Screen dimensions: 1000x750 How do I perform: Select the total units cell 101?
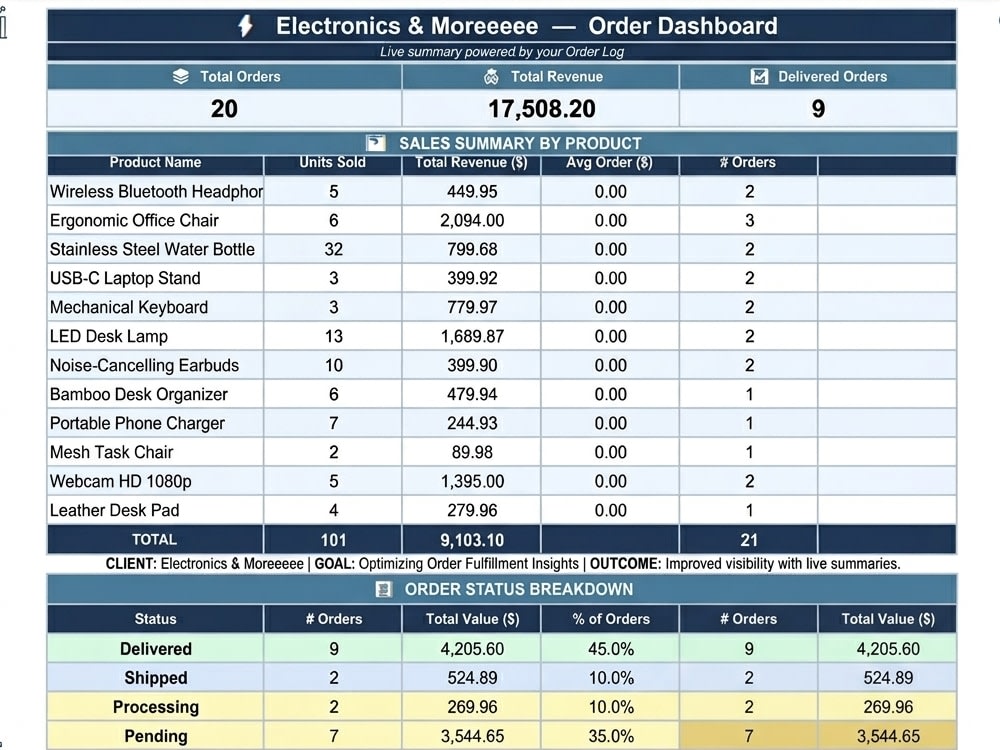[x=333, y=540]
